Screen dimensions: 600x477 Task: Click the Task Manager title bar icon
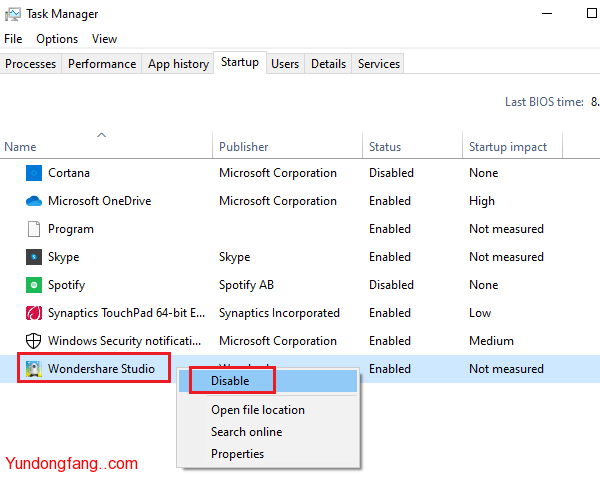[12, 15]
